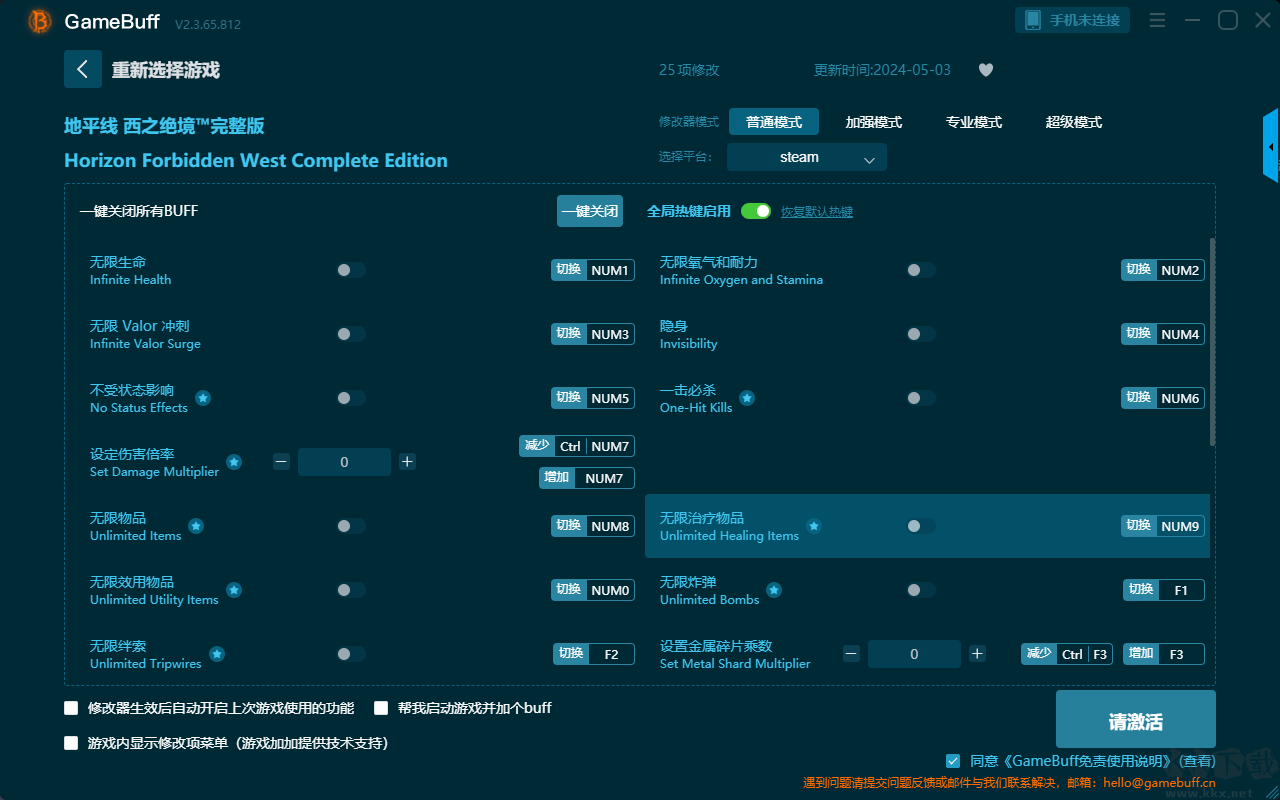Viewport: 1280px width, 800px height.
Task: Click the NUM8 hotkey for Unlimited Items
Action: pyautogui.click(x=593, y=526)
